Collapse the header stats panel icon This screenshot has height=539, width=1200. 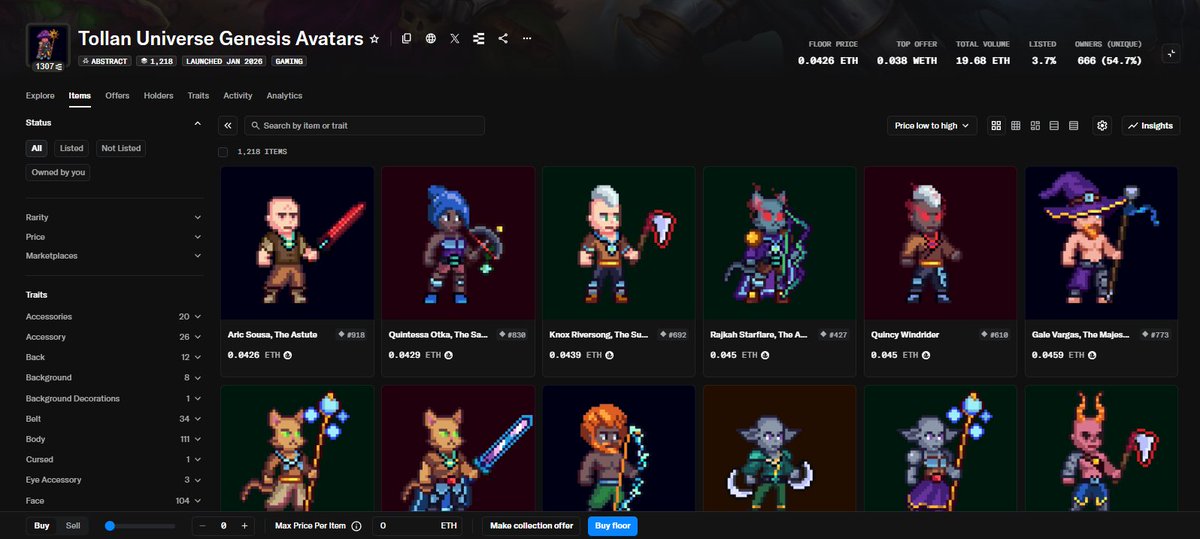point(1171,54)
